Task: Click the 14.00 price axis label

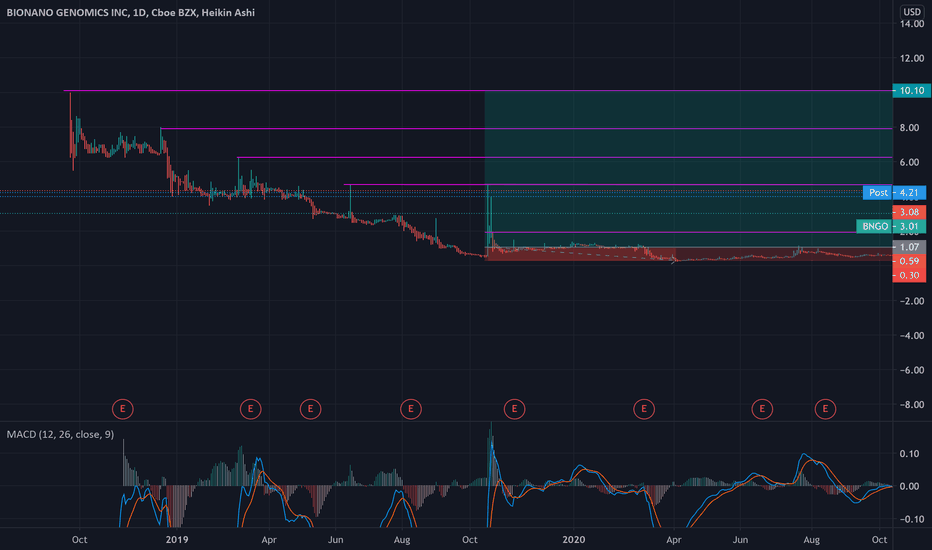Action: click(x=912, y=24)
